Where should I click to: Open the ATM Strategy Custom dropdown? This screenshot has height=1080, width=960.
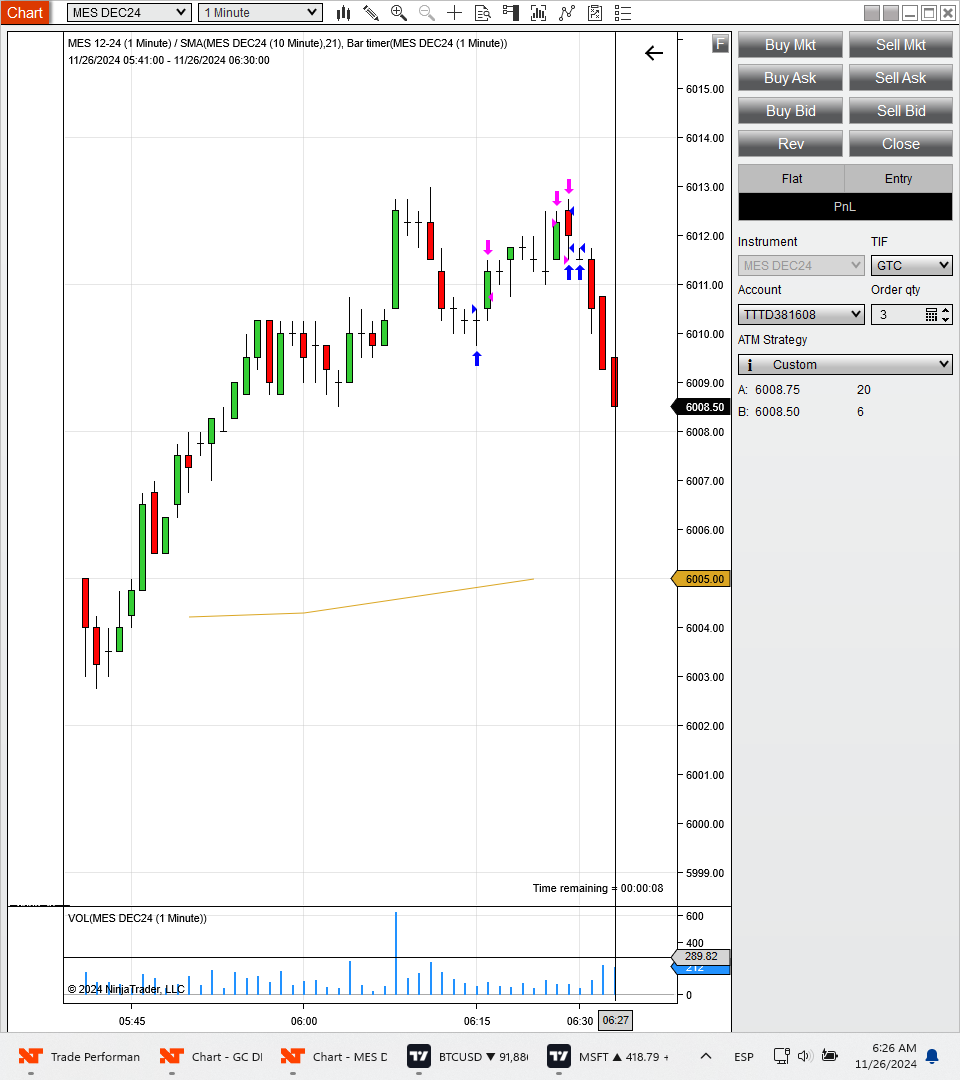point(845,364)
